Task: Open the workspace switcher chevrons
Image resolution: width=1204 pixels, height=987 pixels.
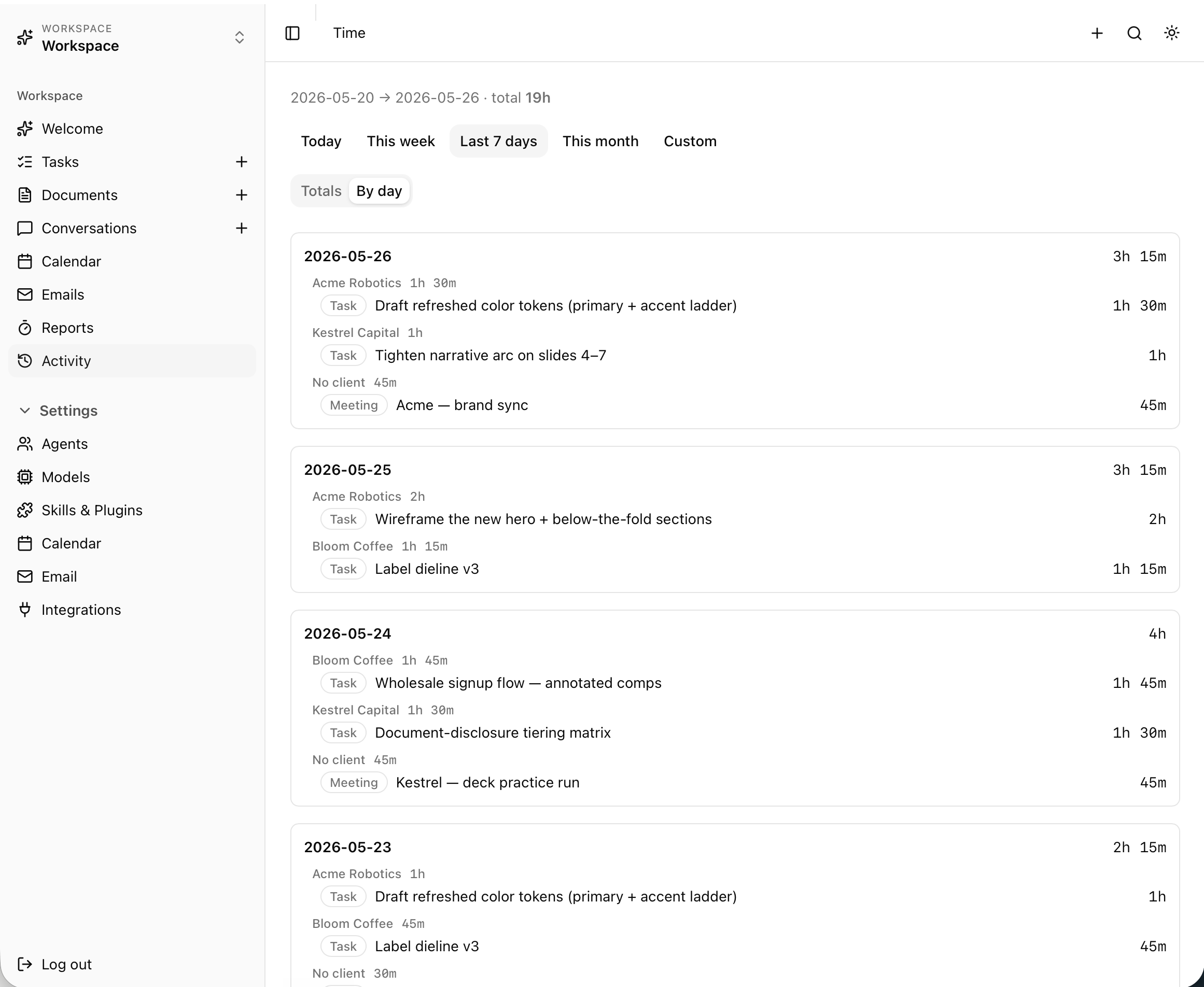Action: pyautogui.click(x=240, y=37)
